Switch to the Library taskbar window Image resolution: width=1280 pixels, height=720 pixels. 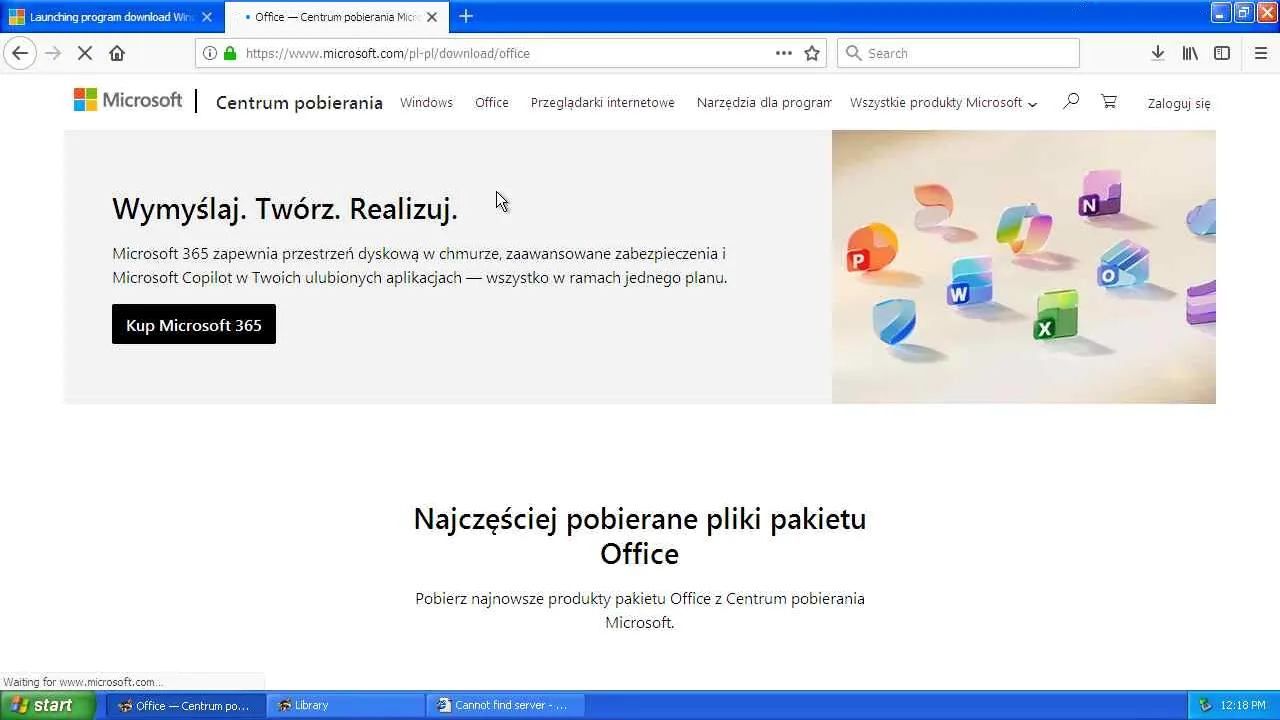(346, 705)
